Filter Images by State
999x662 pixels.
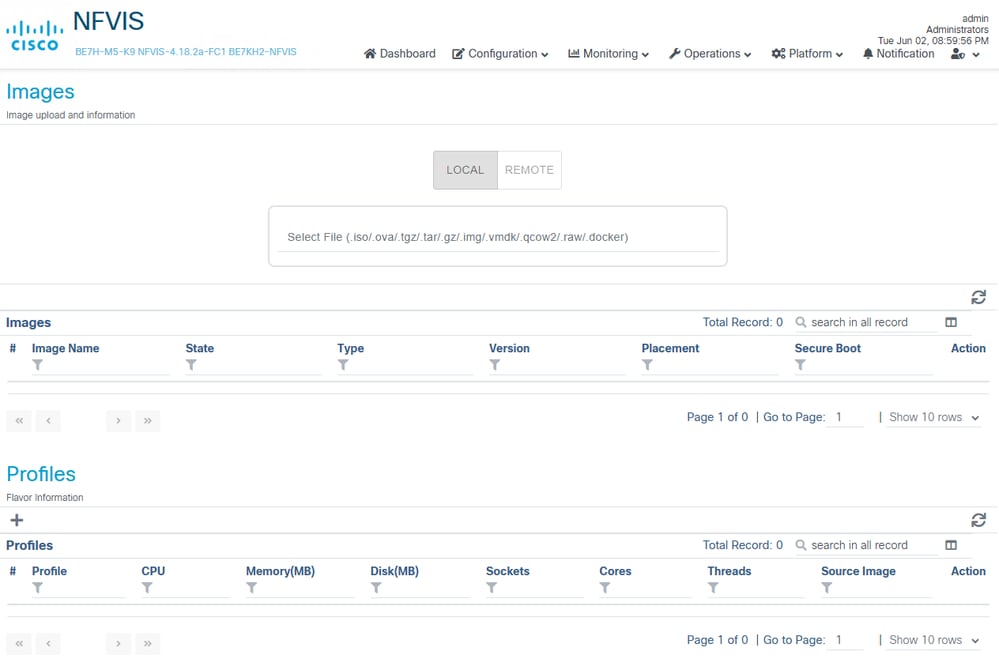pos(253,366)
